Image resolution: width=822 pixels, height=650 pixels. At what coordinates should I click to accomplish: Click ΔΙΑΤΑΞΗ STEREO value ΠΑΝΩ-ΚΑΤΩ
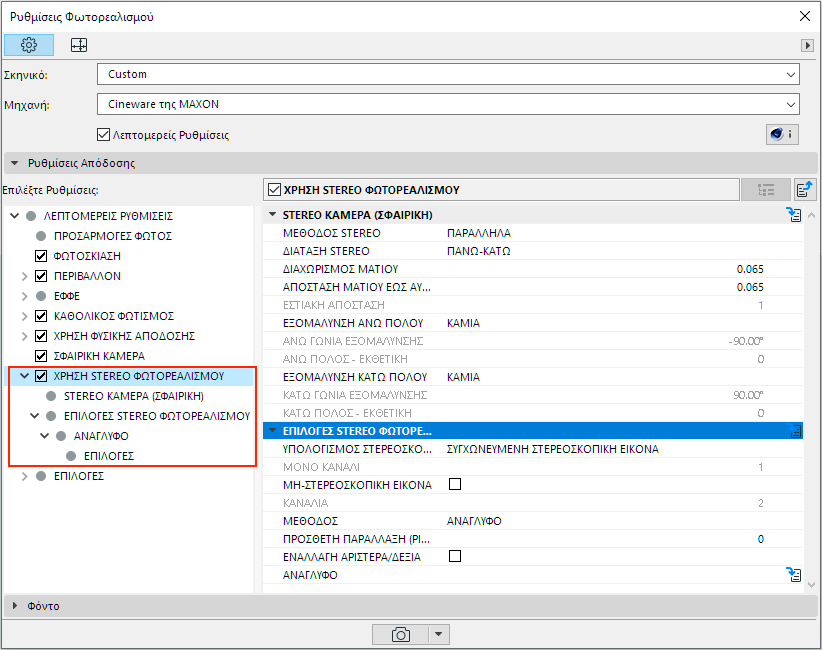(x=479, y=251)
